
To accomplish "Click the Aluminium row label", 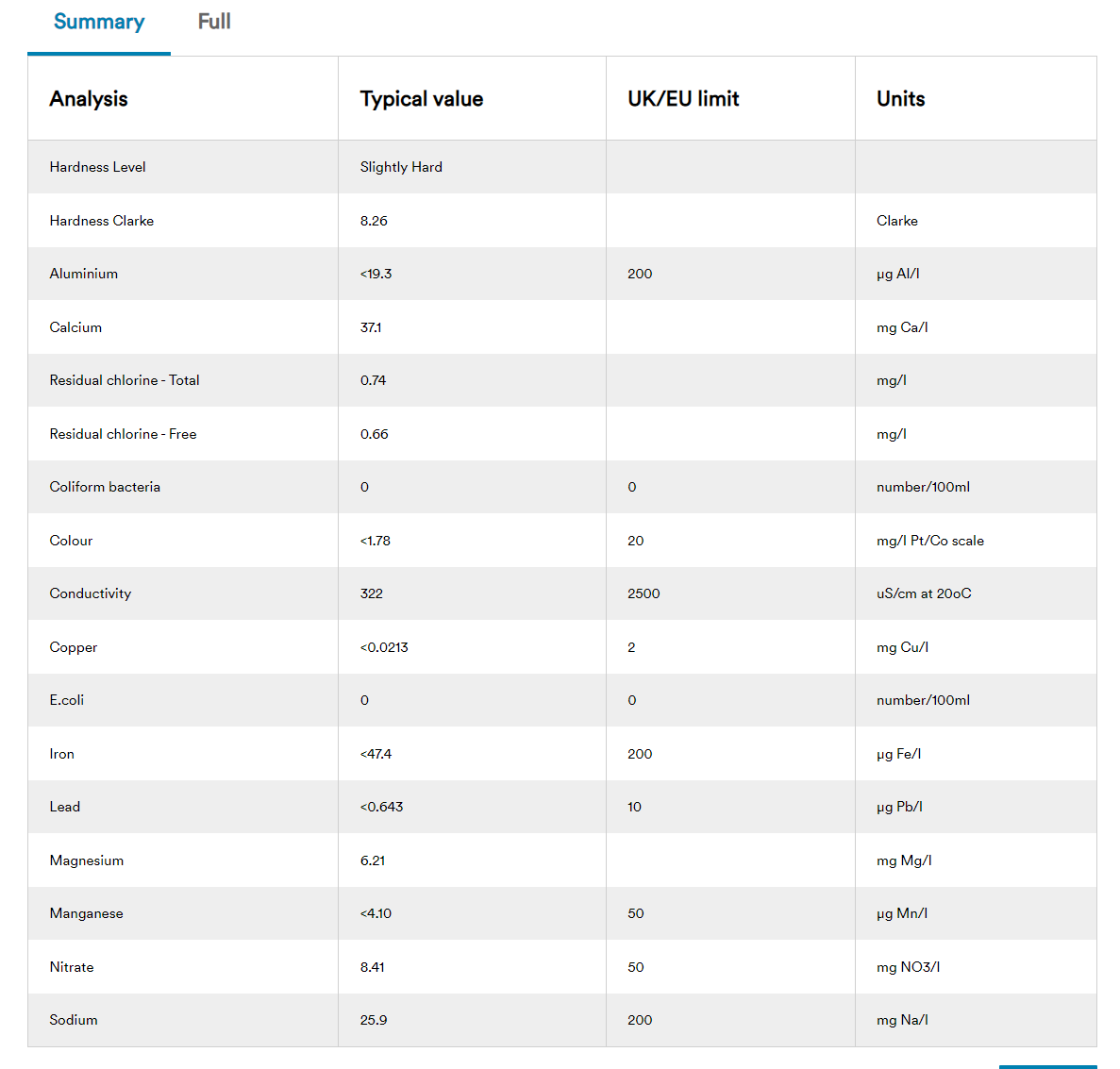I will point(84,274).
